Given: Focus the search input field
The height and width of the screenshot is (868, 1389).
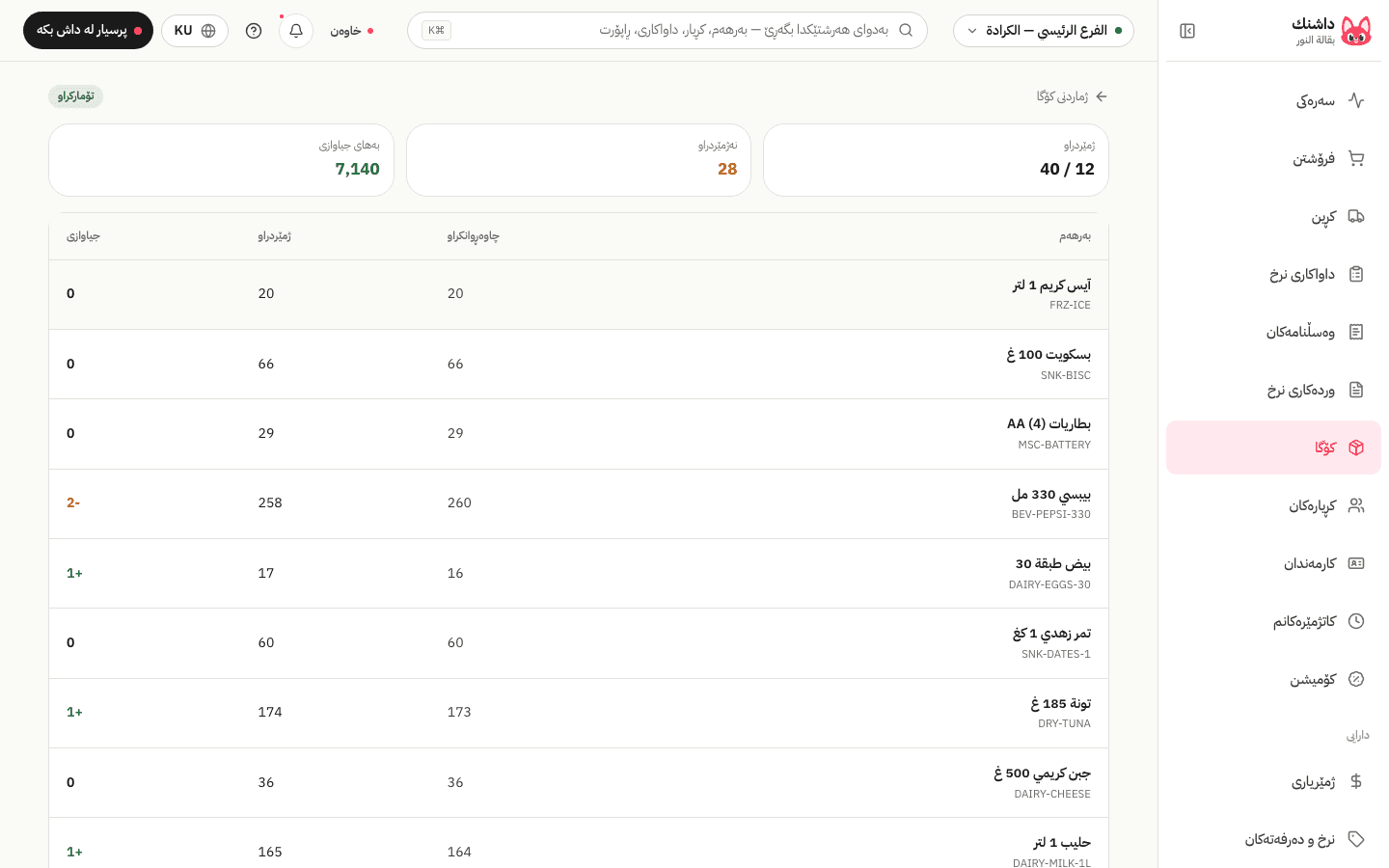Looking at the screenshot, I should (667, 30).
